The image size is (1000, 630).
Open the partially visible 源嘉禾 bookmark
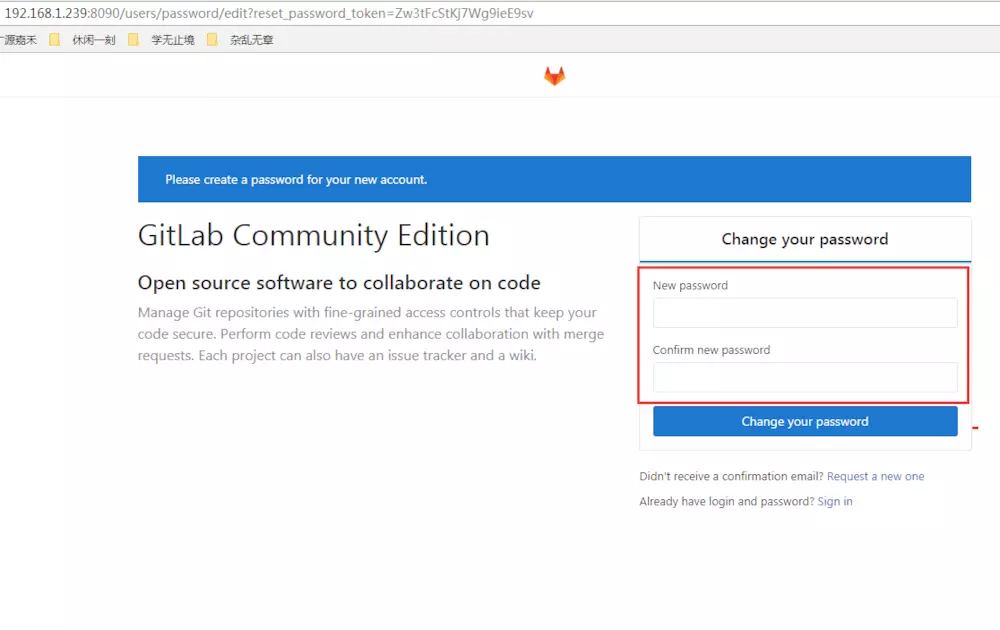pyautogui.click(x=18, y=40)
